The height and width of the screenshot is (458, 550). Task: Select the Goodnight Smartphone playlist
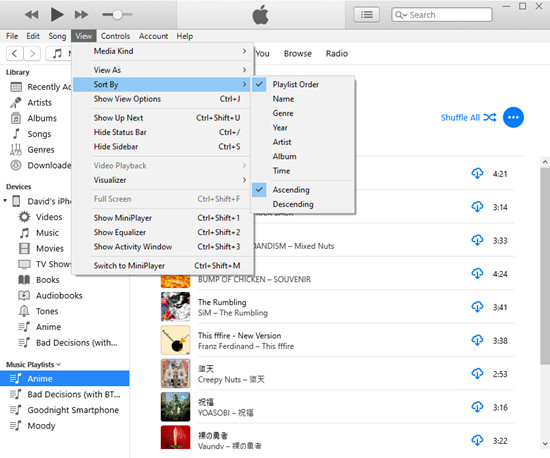point(65,410)
